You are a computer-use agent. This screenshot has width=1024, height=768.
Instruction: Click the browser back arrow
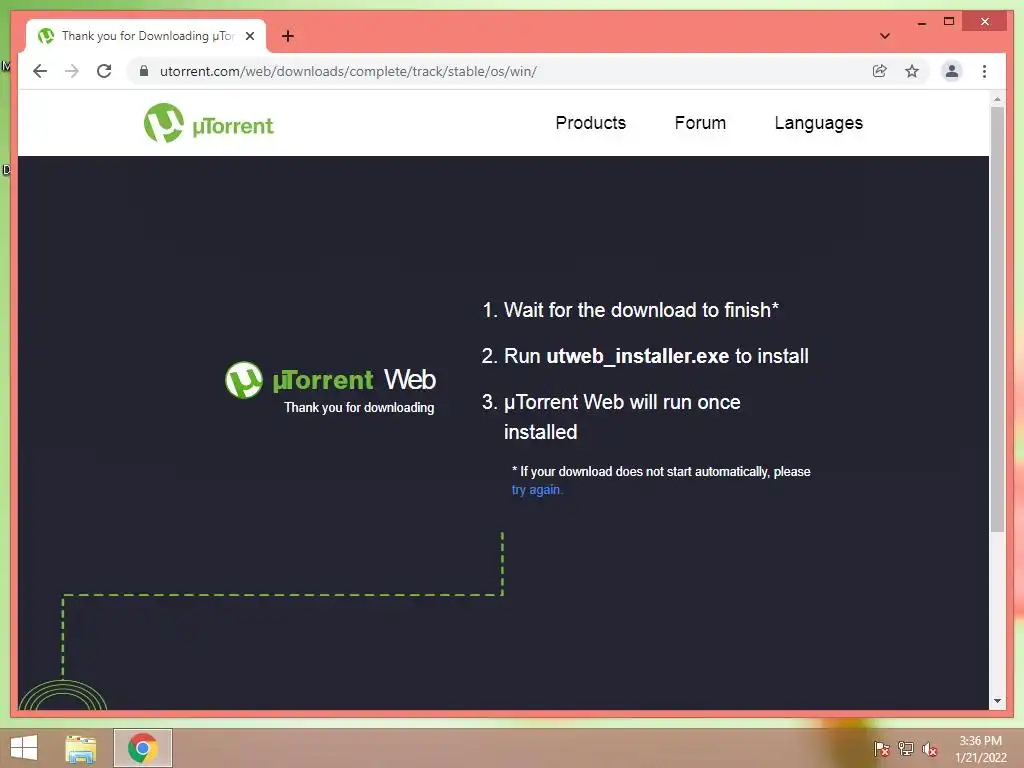click(40, 71)
